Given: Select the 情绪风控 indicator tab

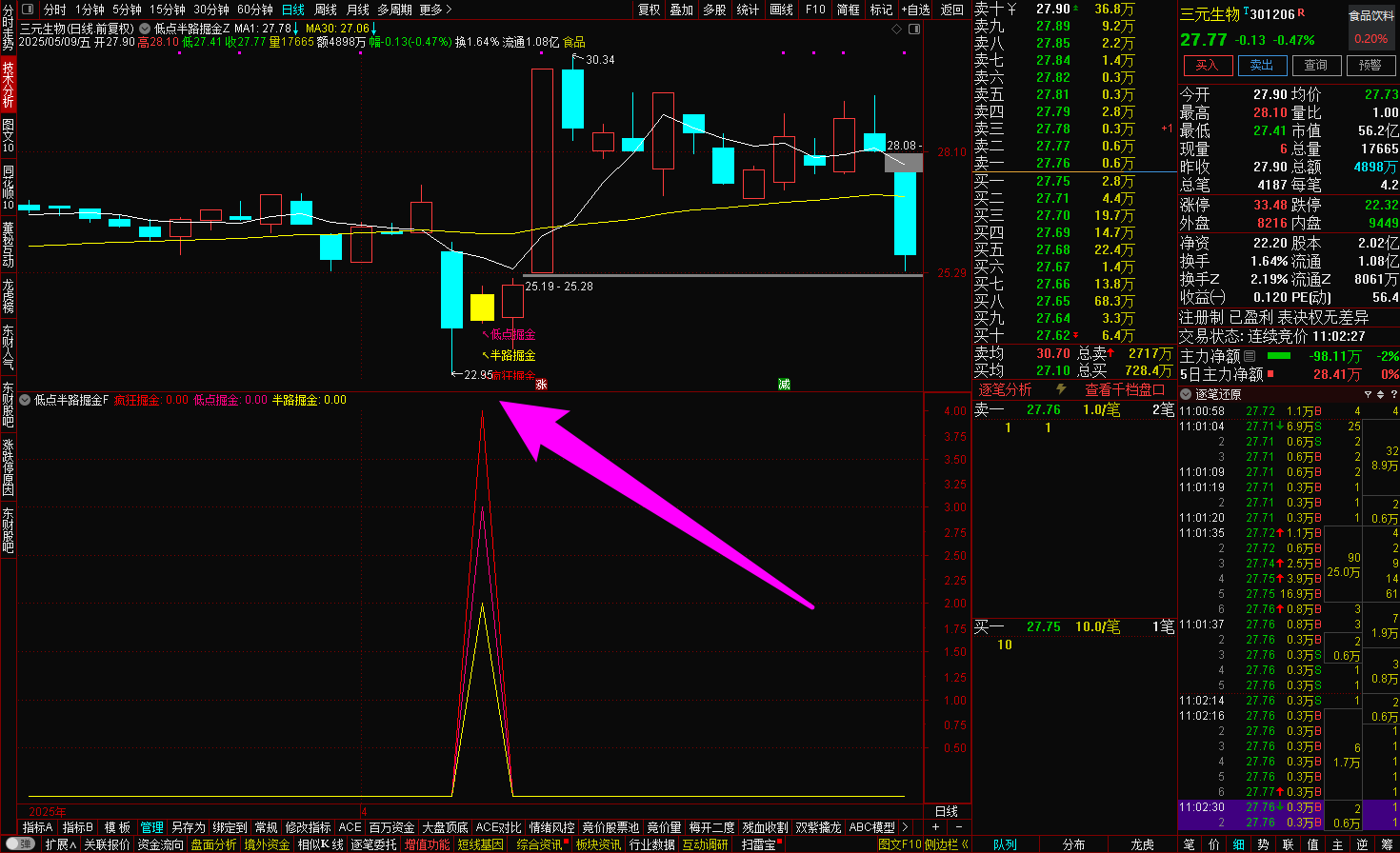Looking at the screenshot, I should [x=552, y=827].
